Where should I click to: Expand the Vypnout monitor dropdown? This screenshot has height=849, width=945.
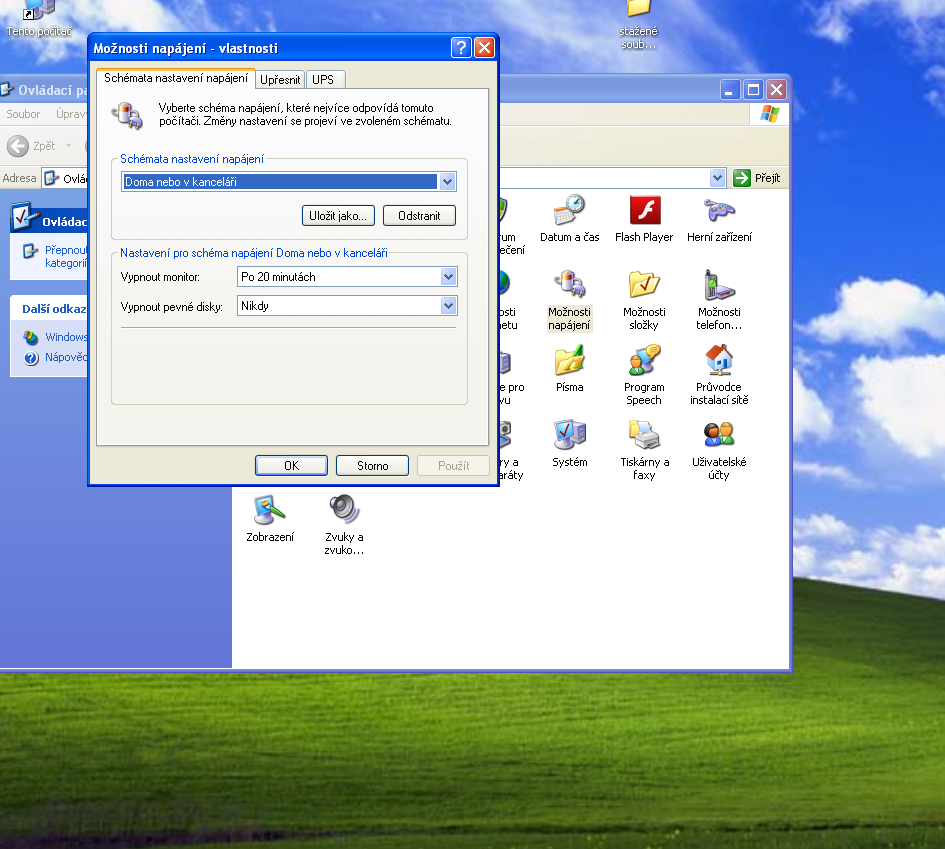[447, 277]
